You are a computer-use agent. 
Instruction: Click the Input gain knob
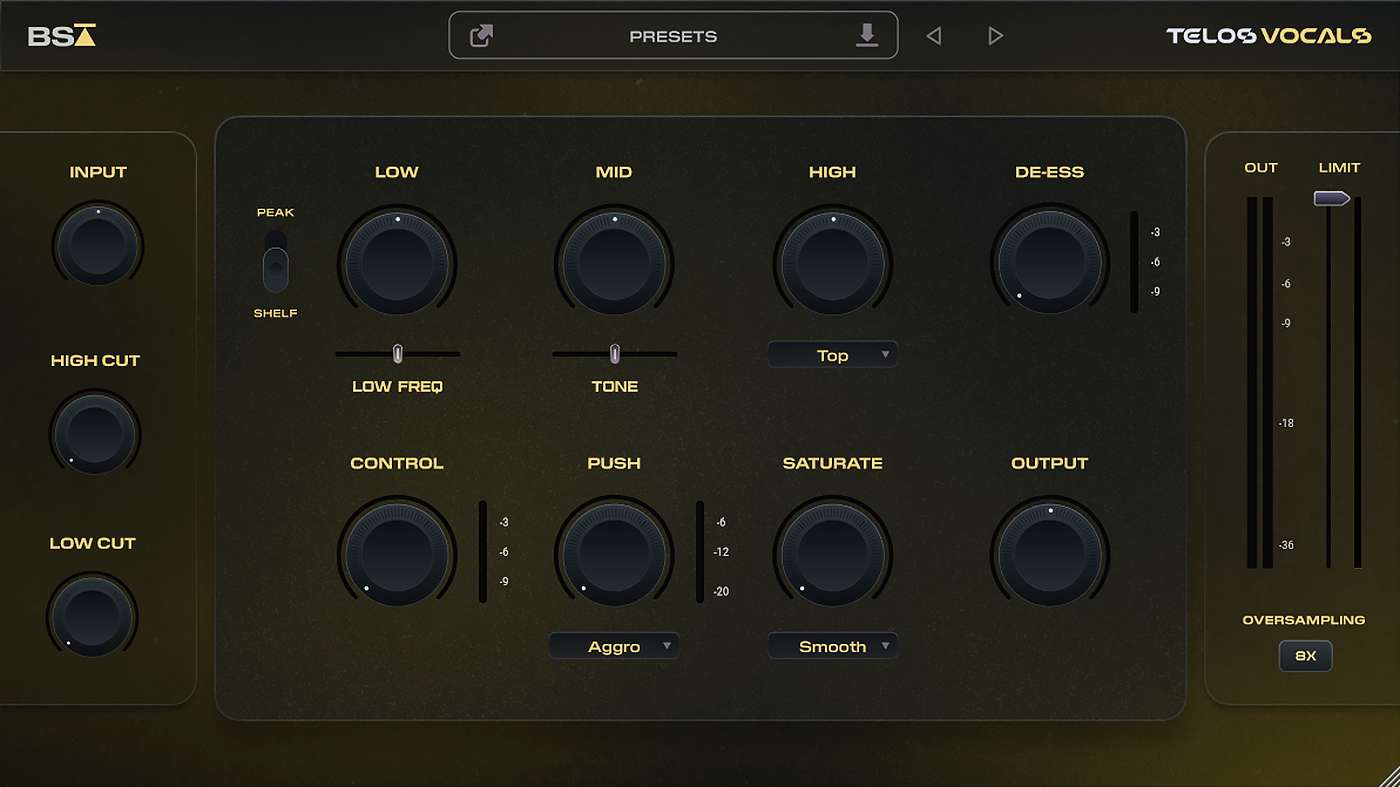[98, 243]
